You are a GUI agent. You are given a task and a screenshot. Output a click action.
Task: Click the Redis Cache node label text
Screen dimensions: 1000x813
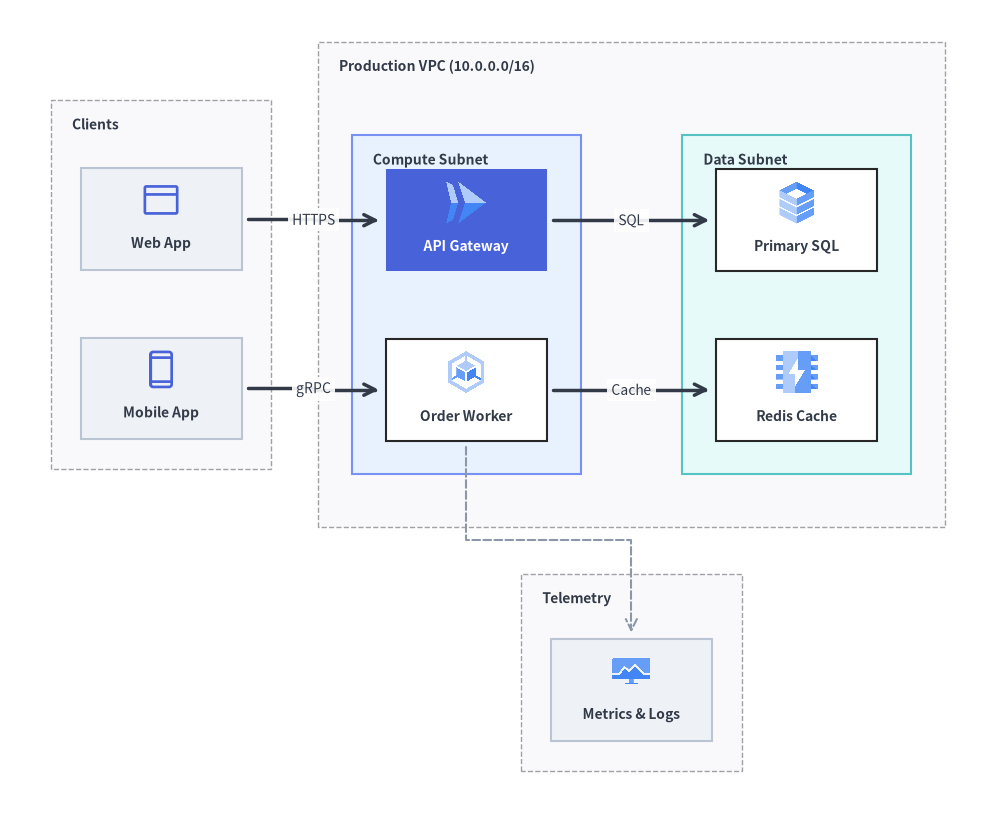[x=796, y=416]
